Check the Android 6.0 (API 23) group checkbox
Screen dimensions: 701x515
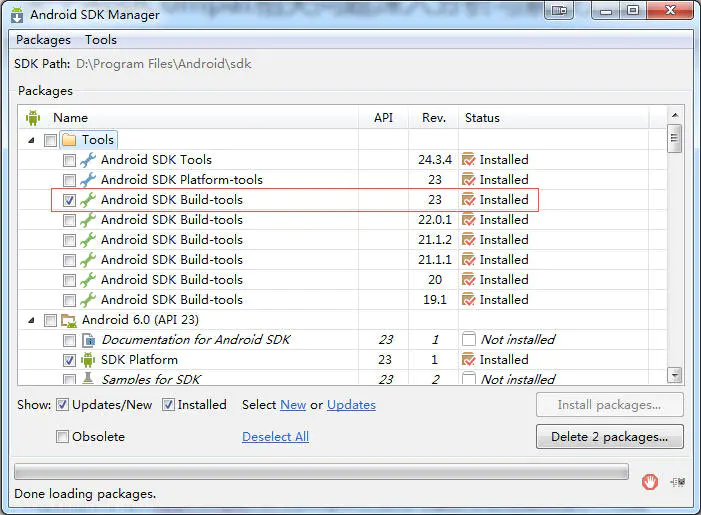click(50, 321)
